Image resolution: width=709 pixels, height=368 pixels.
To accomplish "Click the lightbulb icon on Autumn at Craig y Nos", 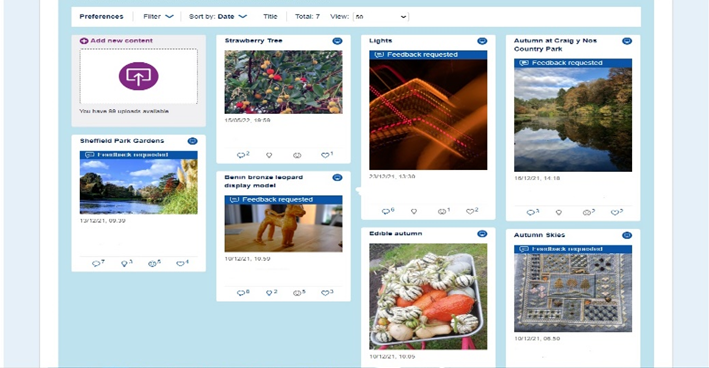I will (559, 212).
